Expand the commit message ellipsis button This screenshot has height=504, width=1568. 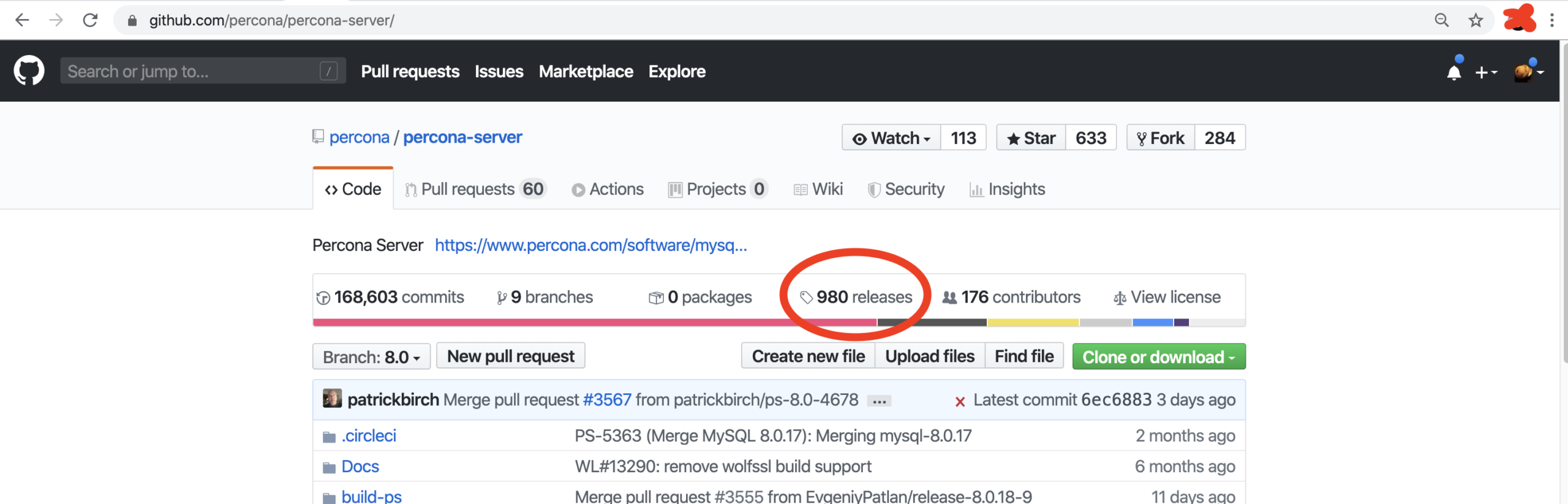point(880,401)
